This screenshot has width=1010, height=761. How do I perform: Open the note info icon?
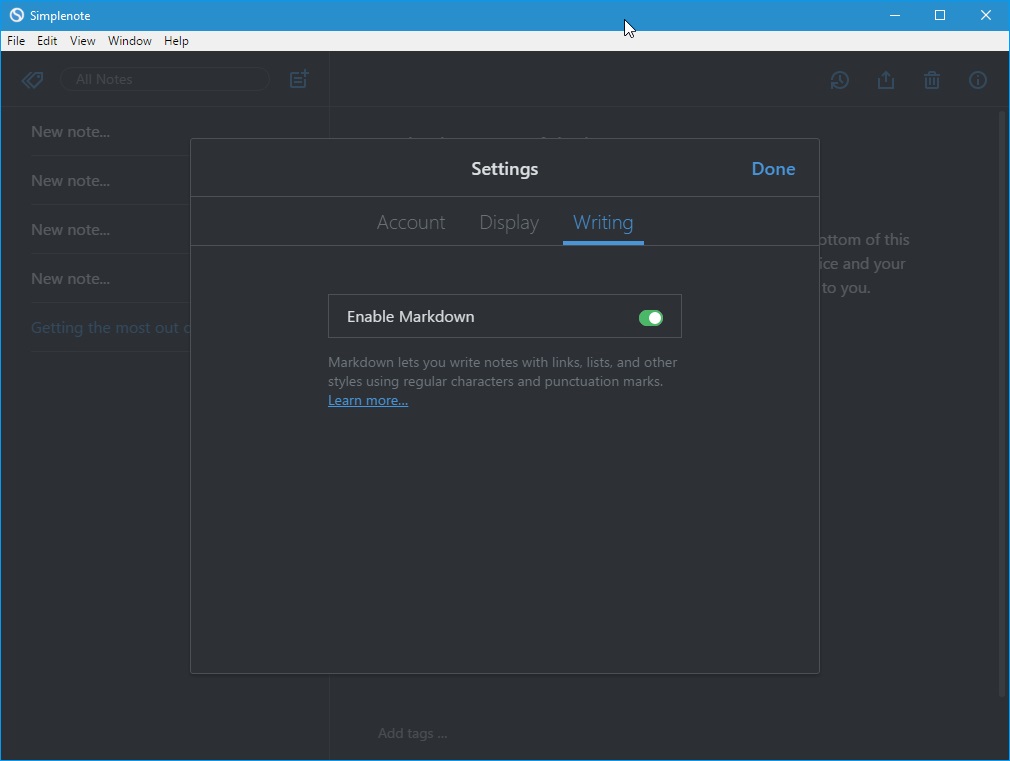978,80
